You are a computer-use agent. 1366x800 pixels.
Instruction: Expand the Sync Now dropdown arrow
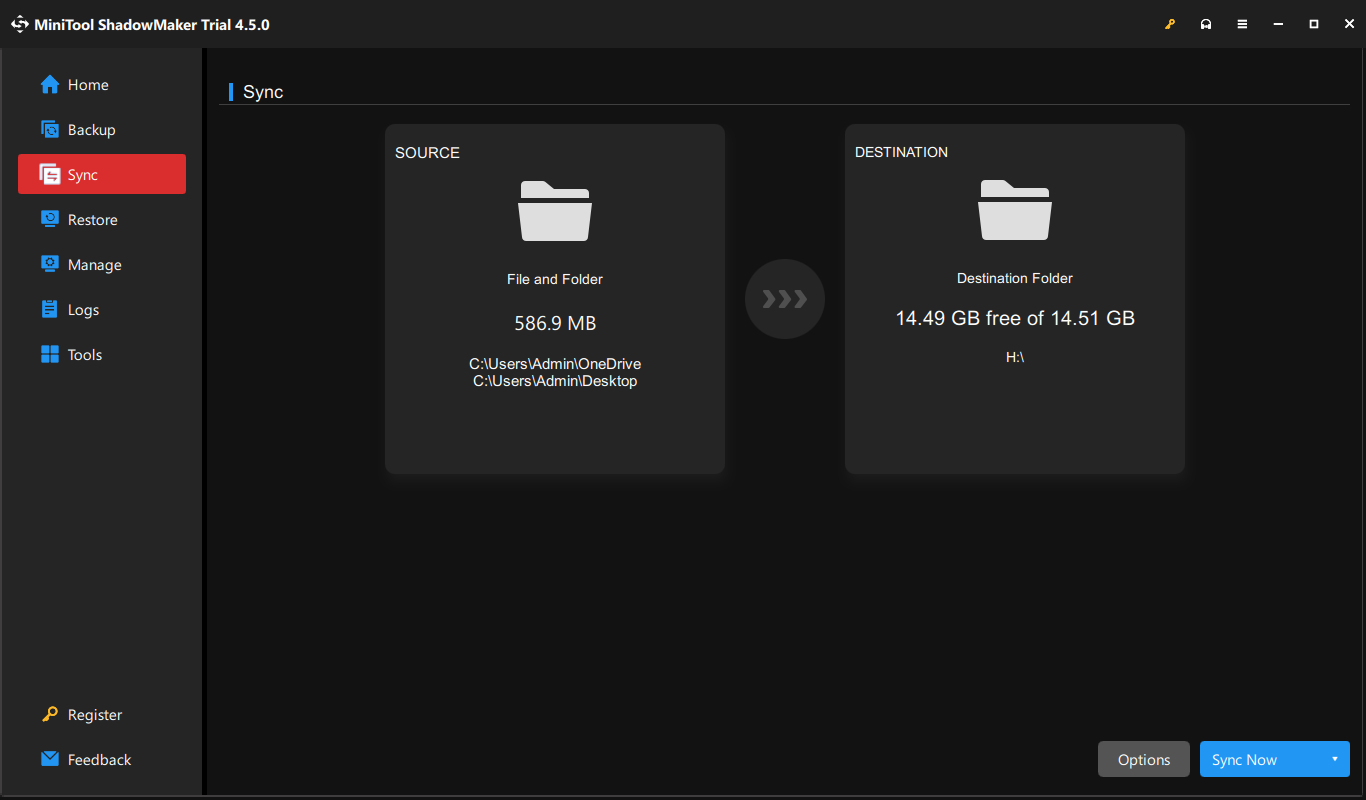click(x=1335, y=759)
